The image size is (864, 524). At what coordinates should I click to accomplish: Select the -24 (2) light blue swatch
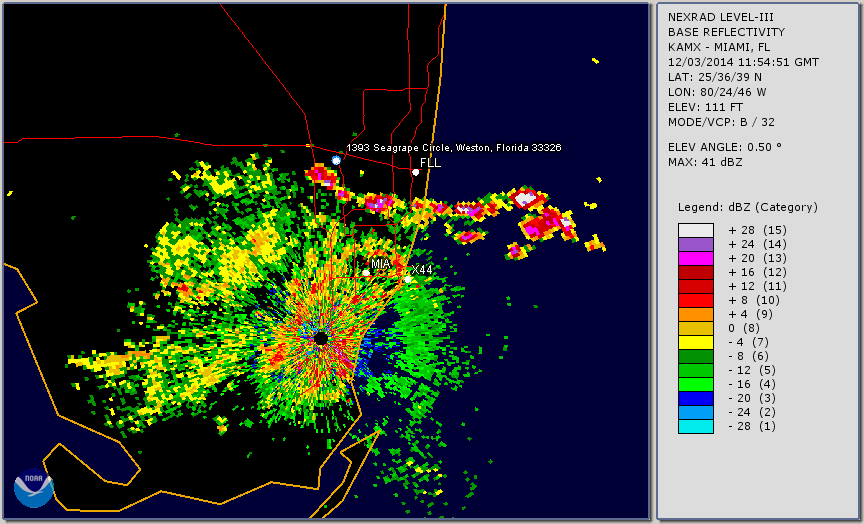pyautogui.click(x=696, y=413)
